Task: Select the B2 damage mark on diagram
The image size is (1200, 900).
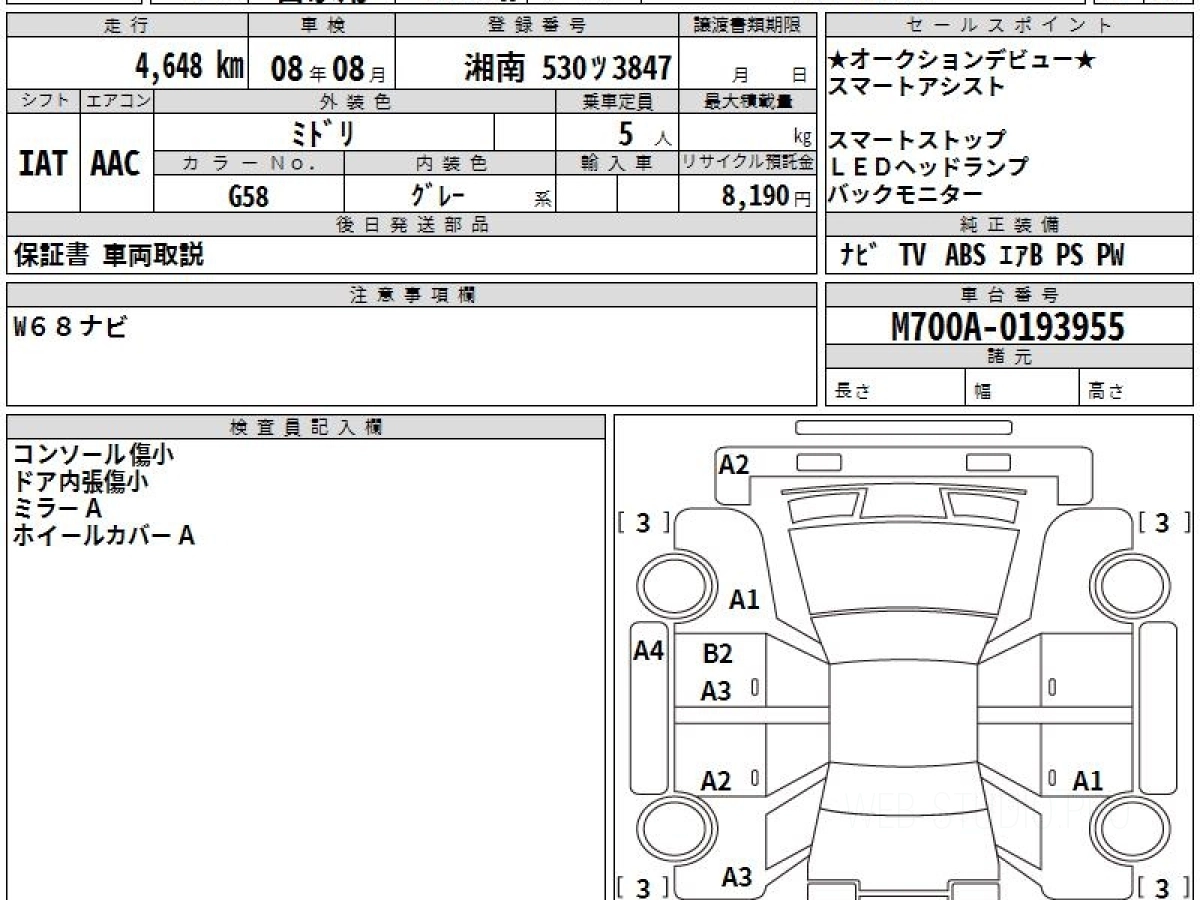Action: (x=718, y=655)
